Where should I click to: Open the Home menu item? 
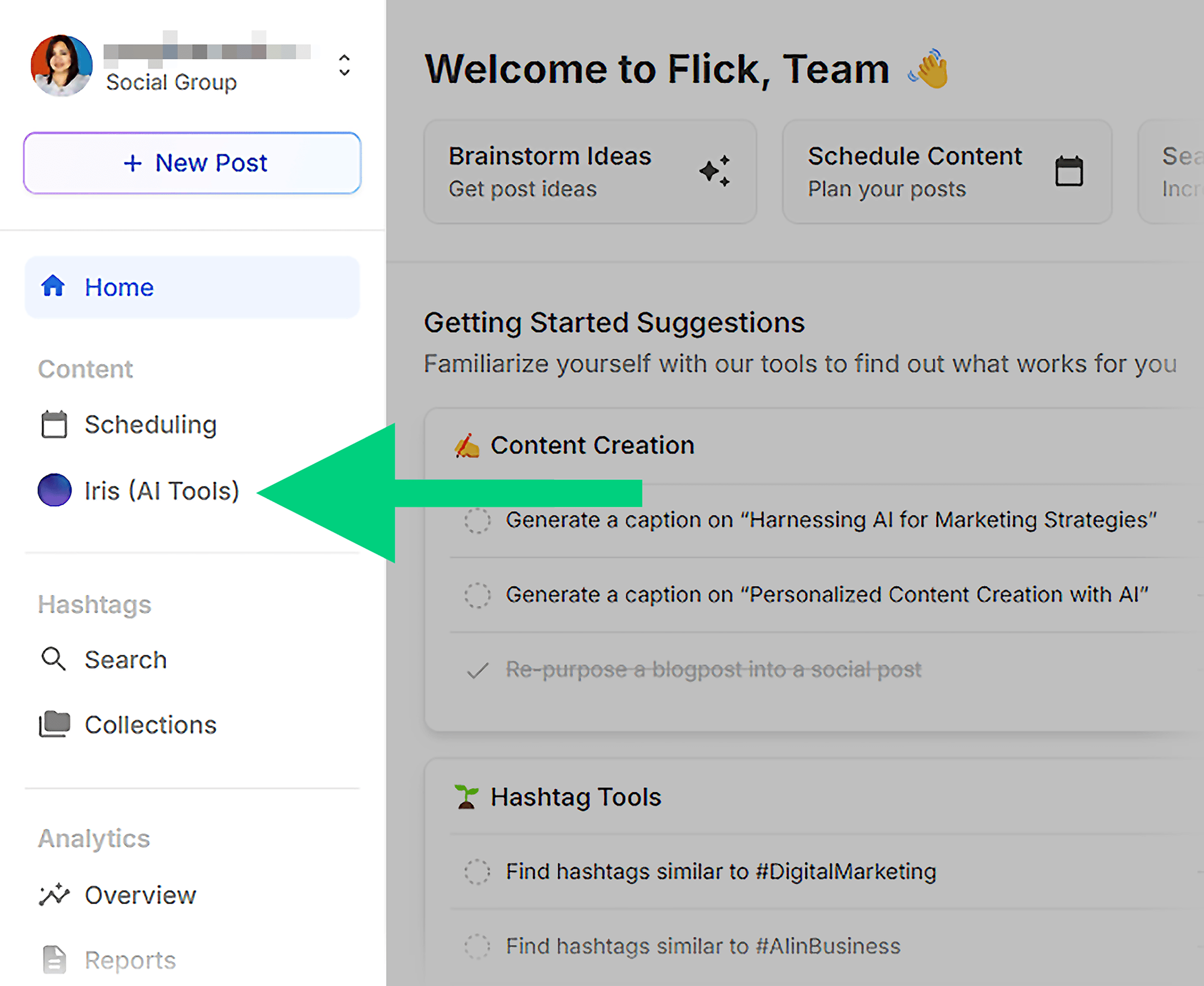[192, 287]
